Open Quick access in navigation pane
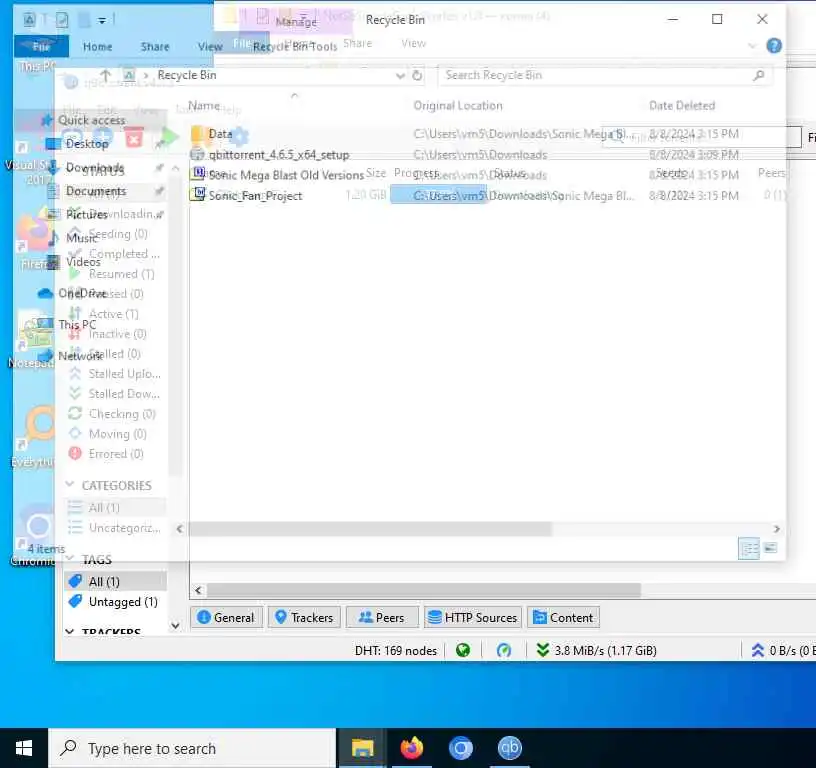Image resolution: width=816 pixels, height=768 pixels. coord(91,120)
